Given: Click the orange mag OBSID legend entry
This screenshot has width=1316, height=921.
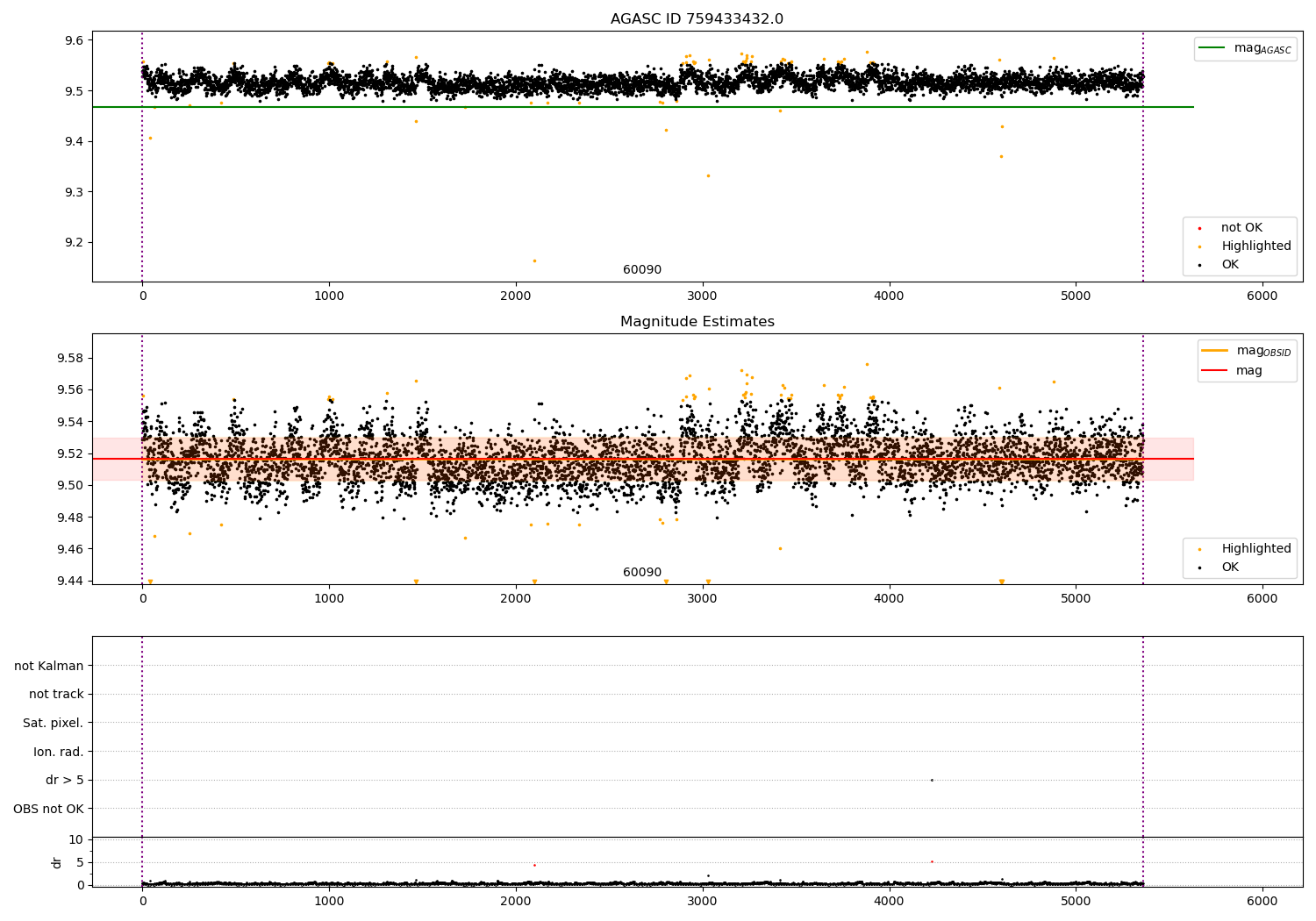Looking at the screenshot, I should click(1247, 351).
